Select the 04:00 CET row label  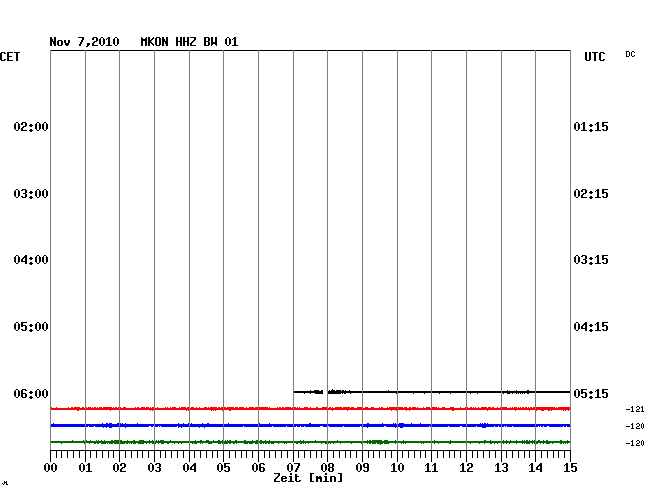pos(31,260)
